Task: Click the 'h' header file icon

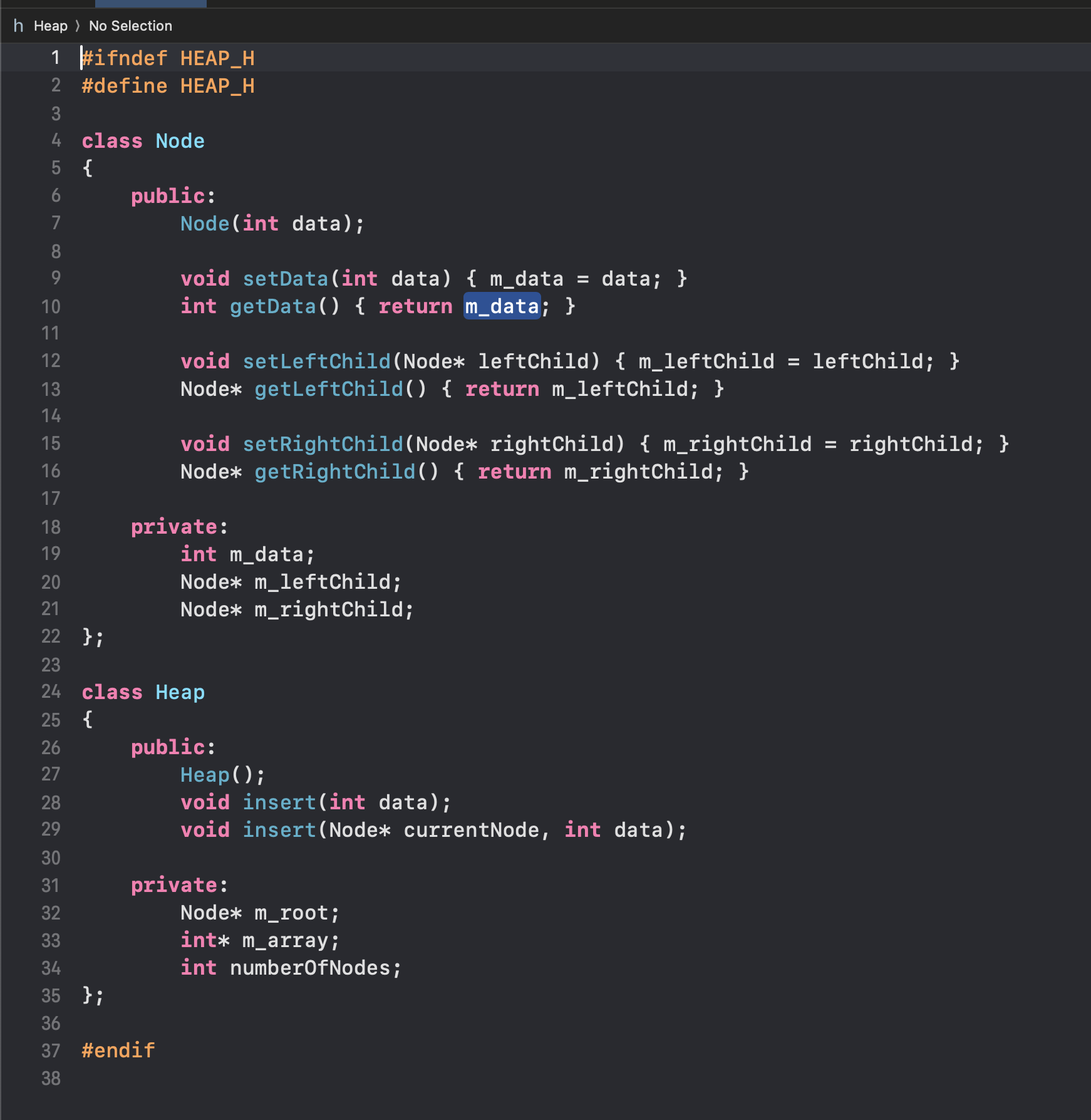Action: (19, 26)
